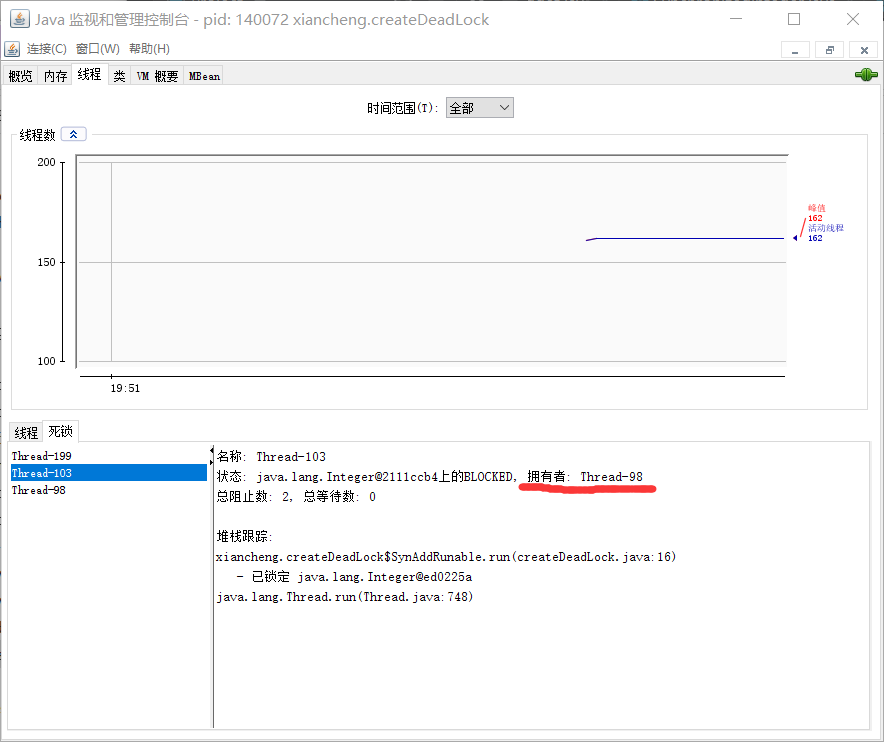Screen dimensions: 884x742
Task: Select Thread-98 in the deadlock list
Action: point(109,490)
